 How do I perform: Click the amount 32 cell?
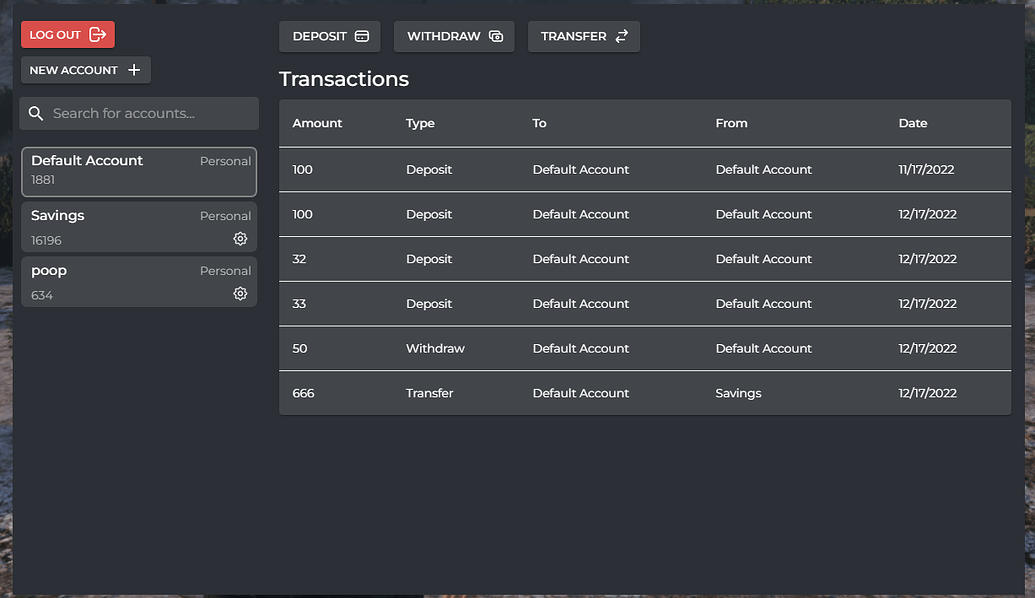(x=299, y=259)
